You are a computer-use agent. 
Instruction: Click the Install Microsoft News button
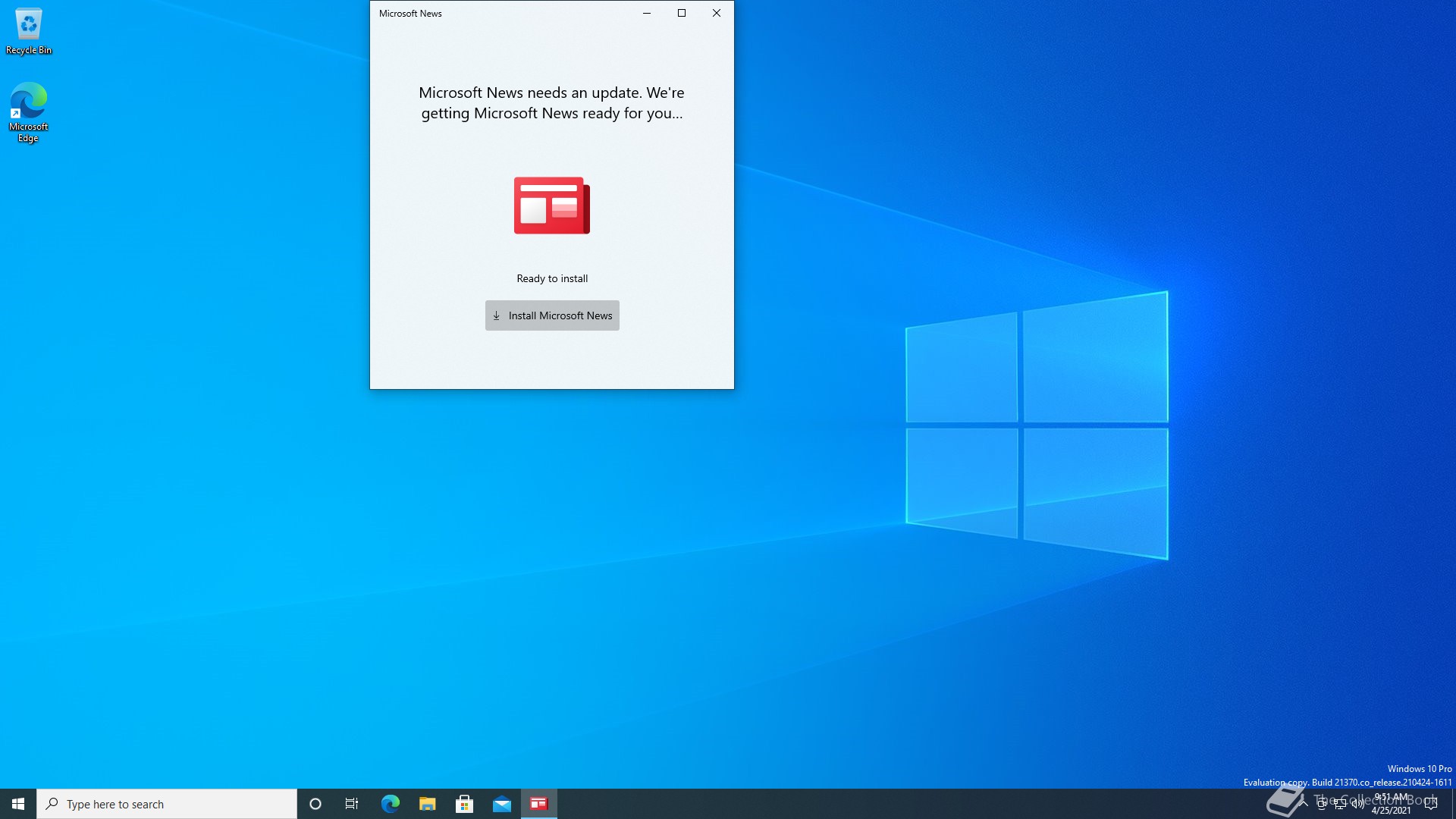click(552, 315)
